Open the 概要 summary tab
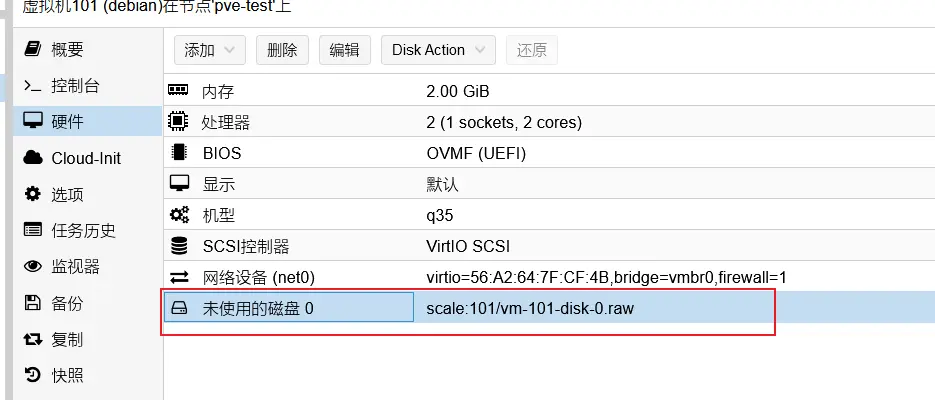The height and width of the screenshot is (400, 935). tap(67, 49)
